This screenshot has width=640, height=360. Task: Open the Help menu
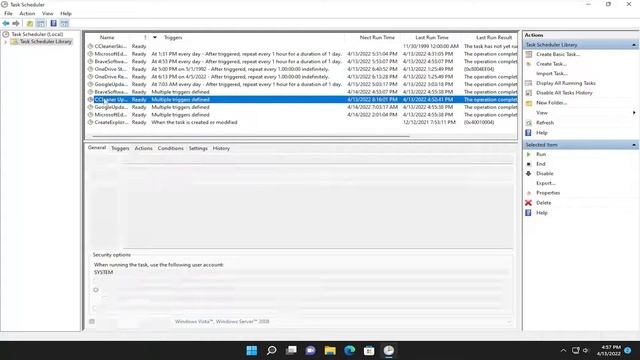click(66, 13)
